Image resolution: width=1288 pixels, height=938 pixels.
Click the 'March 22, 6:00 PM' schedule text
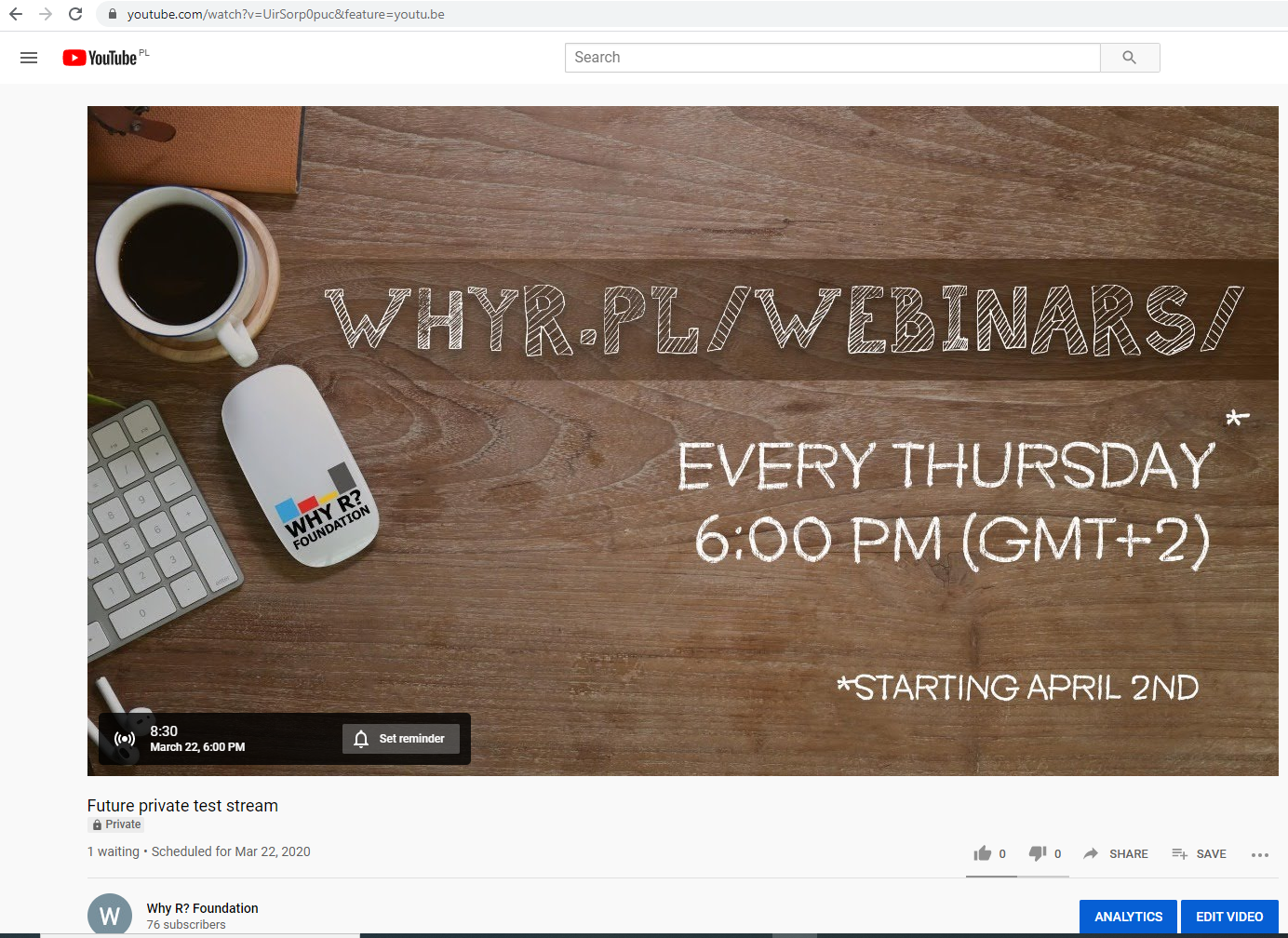point(197,747)
